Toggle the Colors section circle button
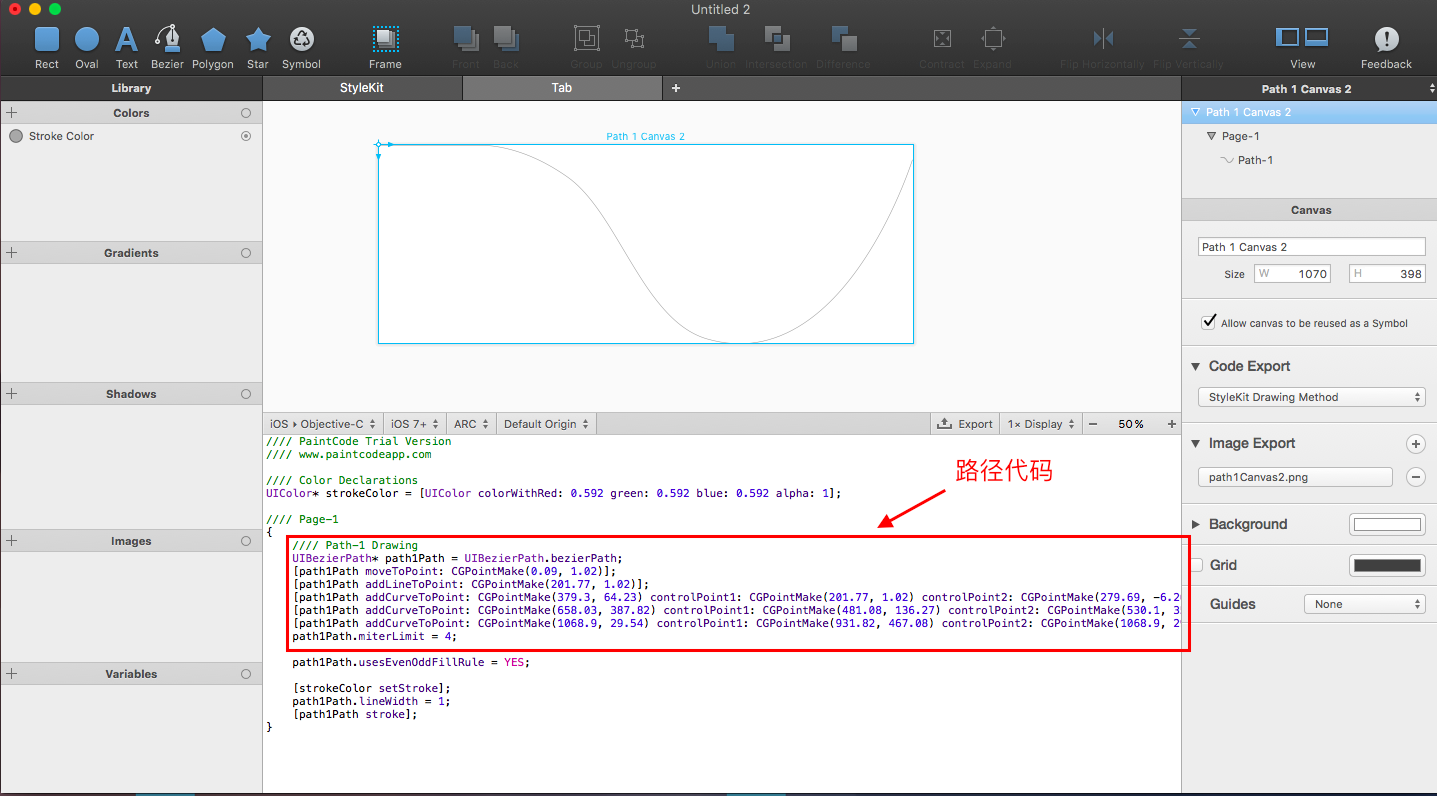This screenshot has height=796, width=1437. click(246, 113)
